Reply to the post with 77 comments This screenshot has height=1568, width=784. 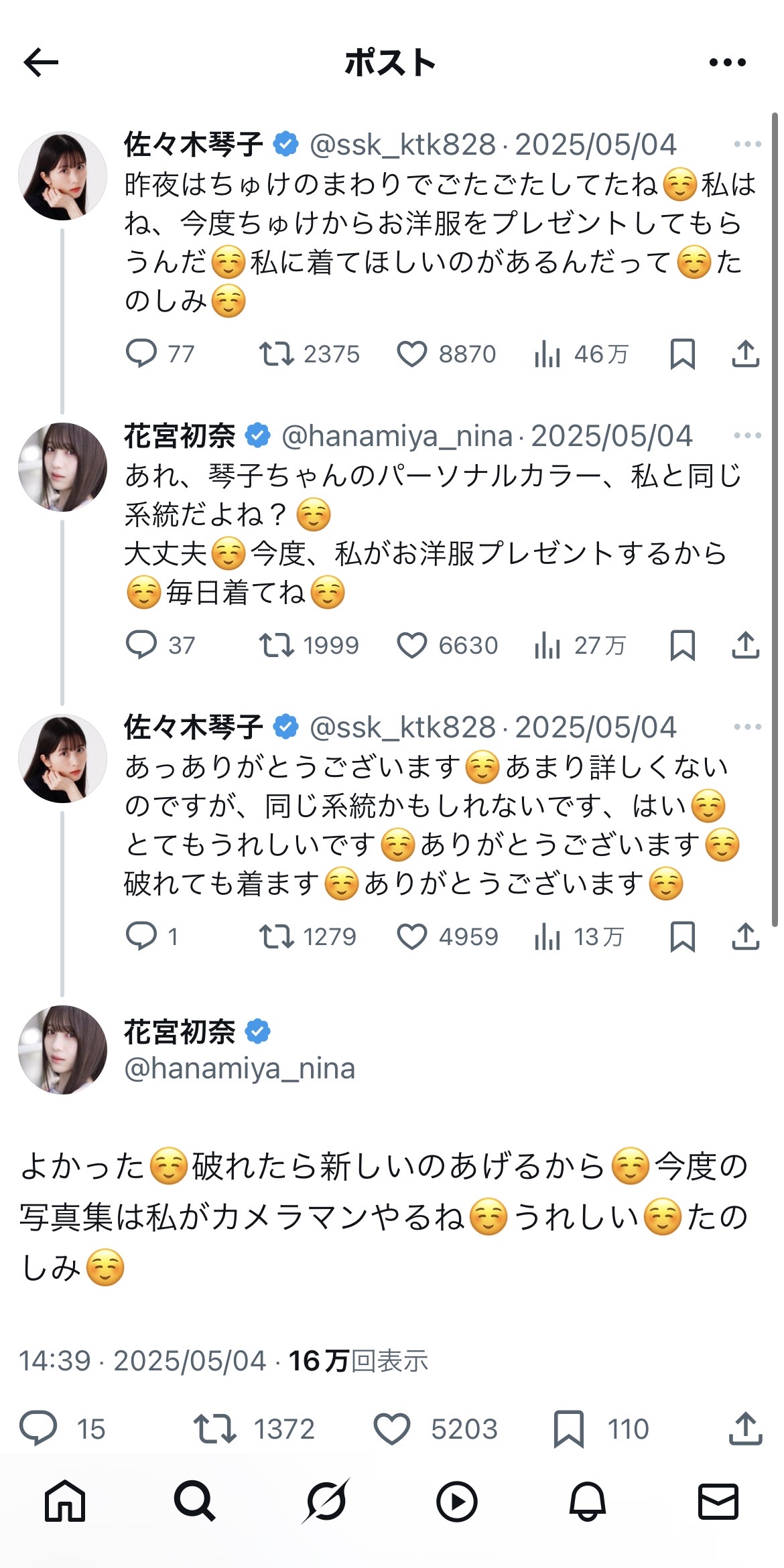[x=141, y=354]
